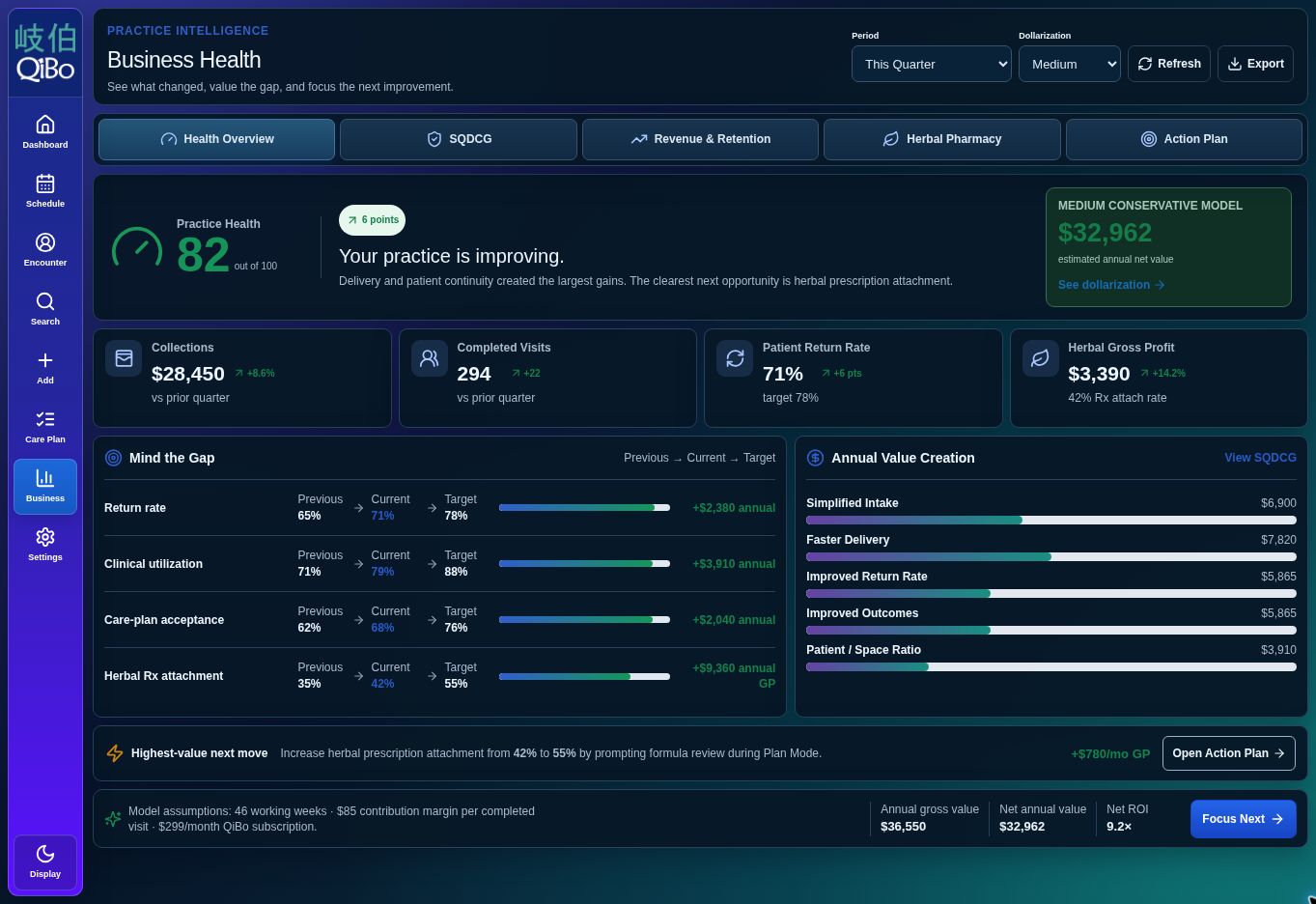Click the Simplified Intake value bar
The image size is (1316, 904).
tap(1051, 521)
